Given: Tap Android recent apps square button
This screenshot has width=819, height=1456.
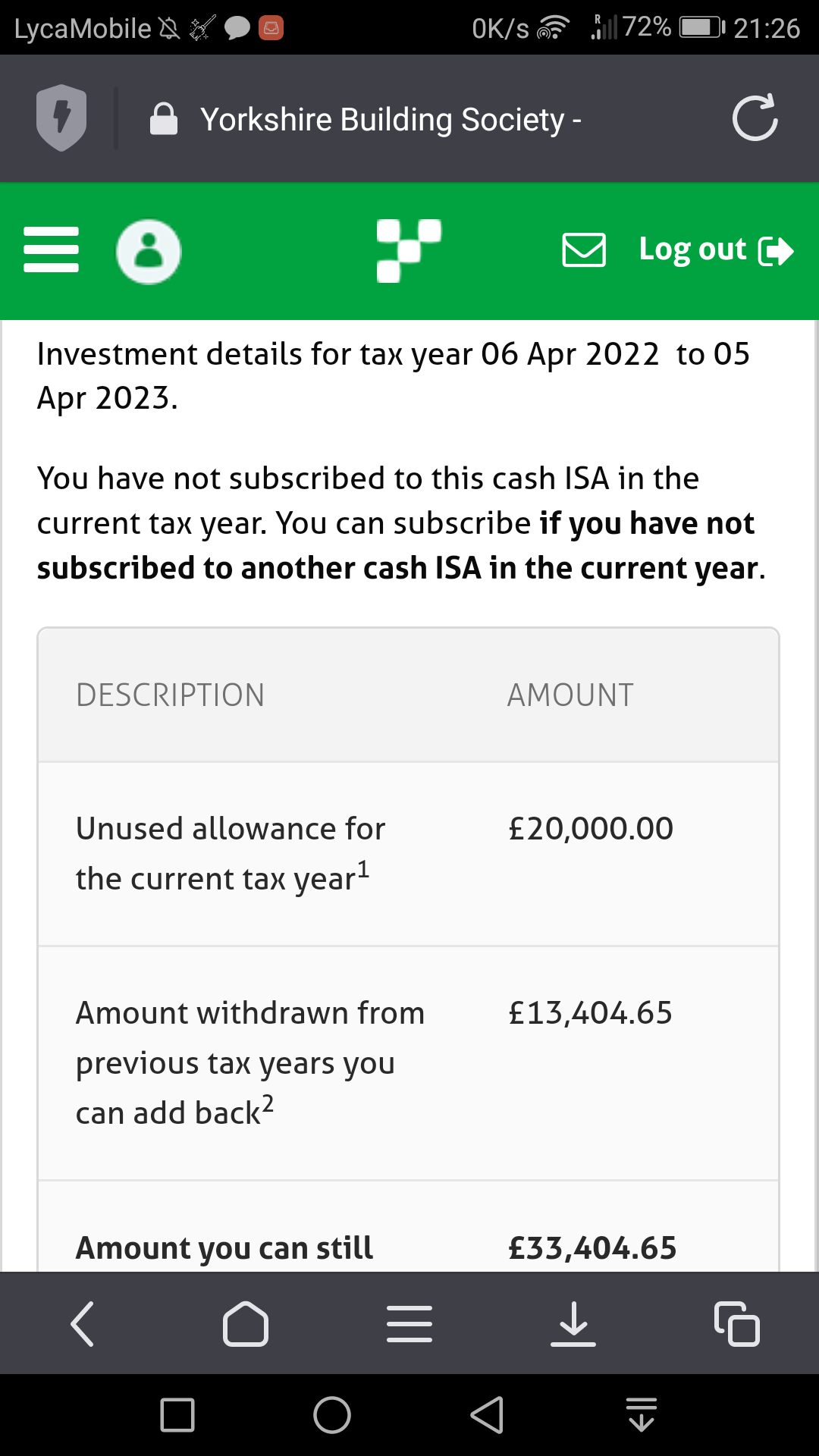Looking at the screenshot, I should [177, 1415].
